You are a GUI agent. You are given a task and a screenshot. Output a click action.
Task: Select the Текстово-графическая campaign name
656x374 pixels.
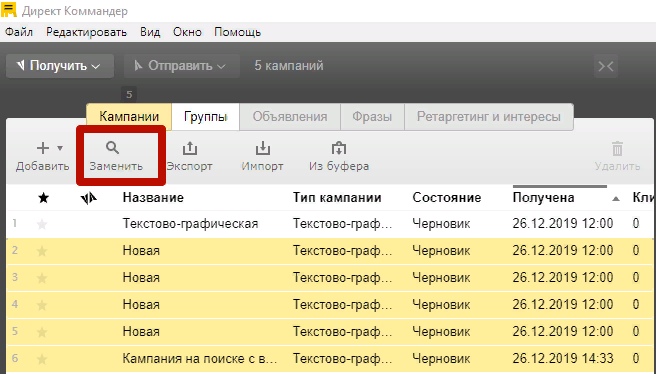(x=190, y=224)
